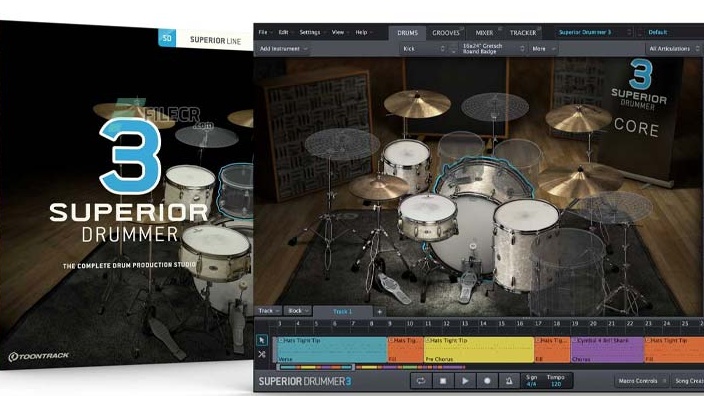Click the ghosted cymbal at far right

click(614, 207)
